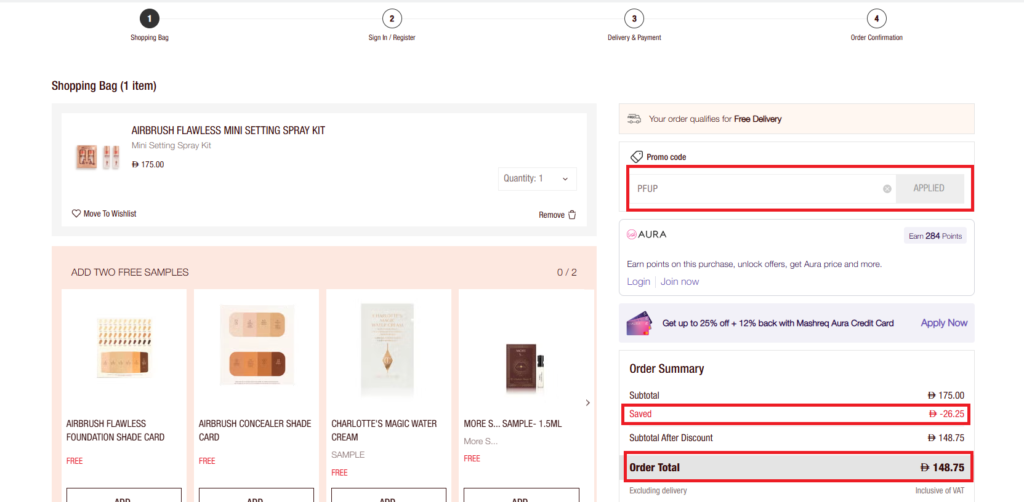The width and height of the screenshot is (1024, 502).
Task: Click the step 1 Shopping Bag circle
Action: click(x=150, y=18)
